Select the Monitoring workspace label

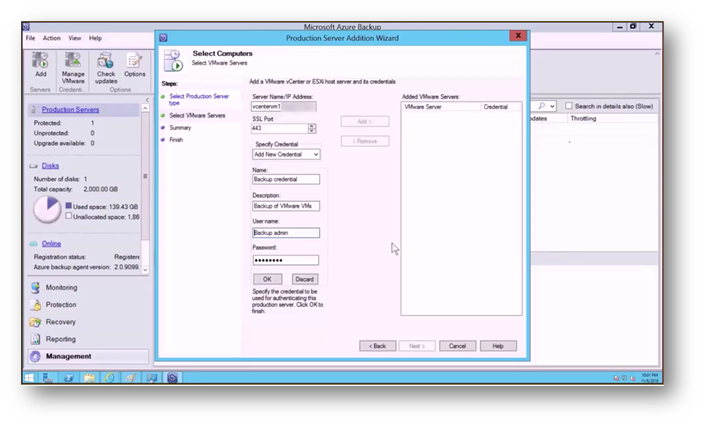point(61,288)
